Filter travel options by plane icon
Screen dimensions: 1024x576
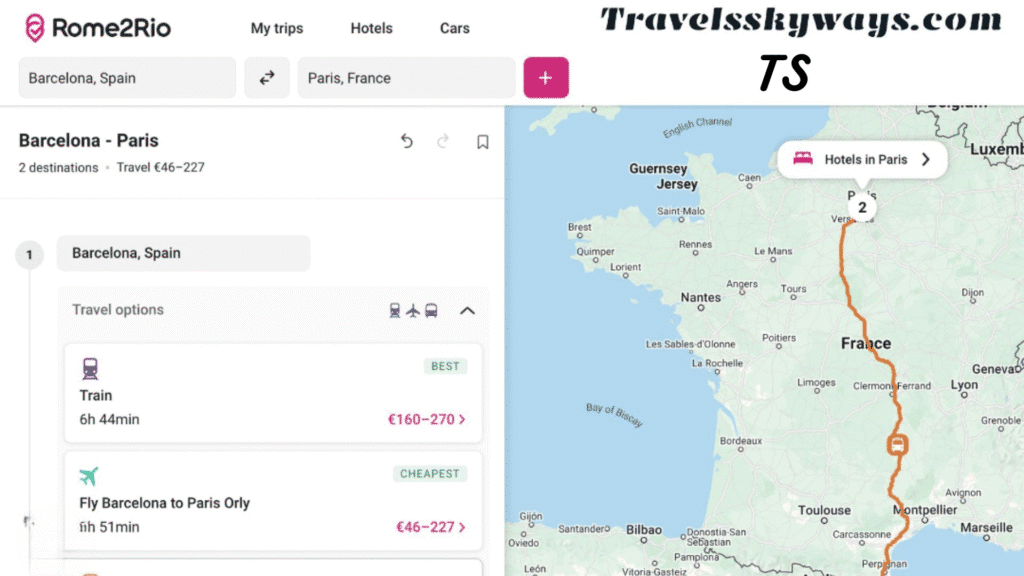[x=413, y=311]
